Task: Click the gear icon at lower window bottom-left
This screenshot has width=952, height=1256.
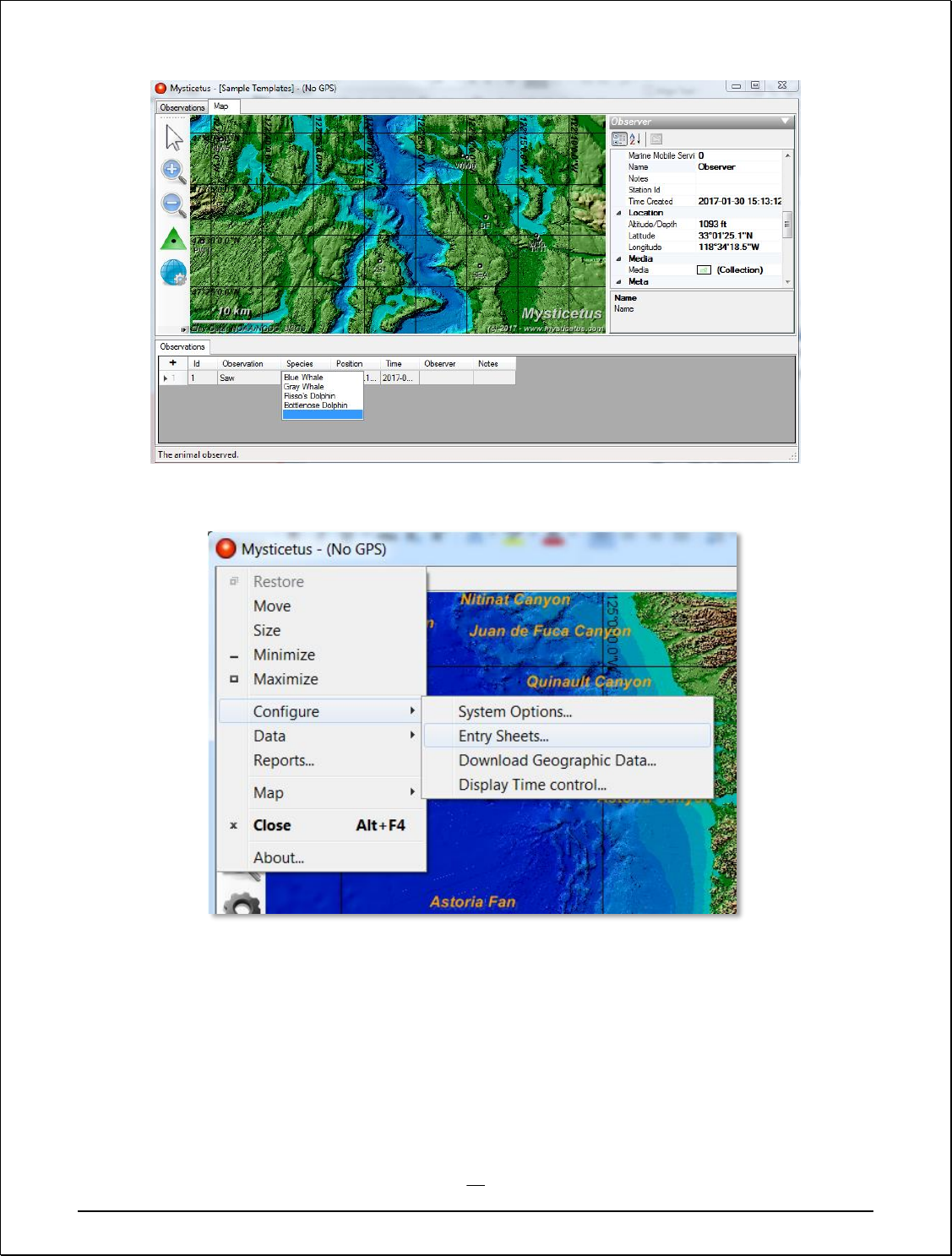Action: click(x=242, y=903)
